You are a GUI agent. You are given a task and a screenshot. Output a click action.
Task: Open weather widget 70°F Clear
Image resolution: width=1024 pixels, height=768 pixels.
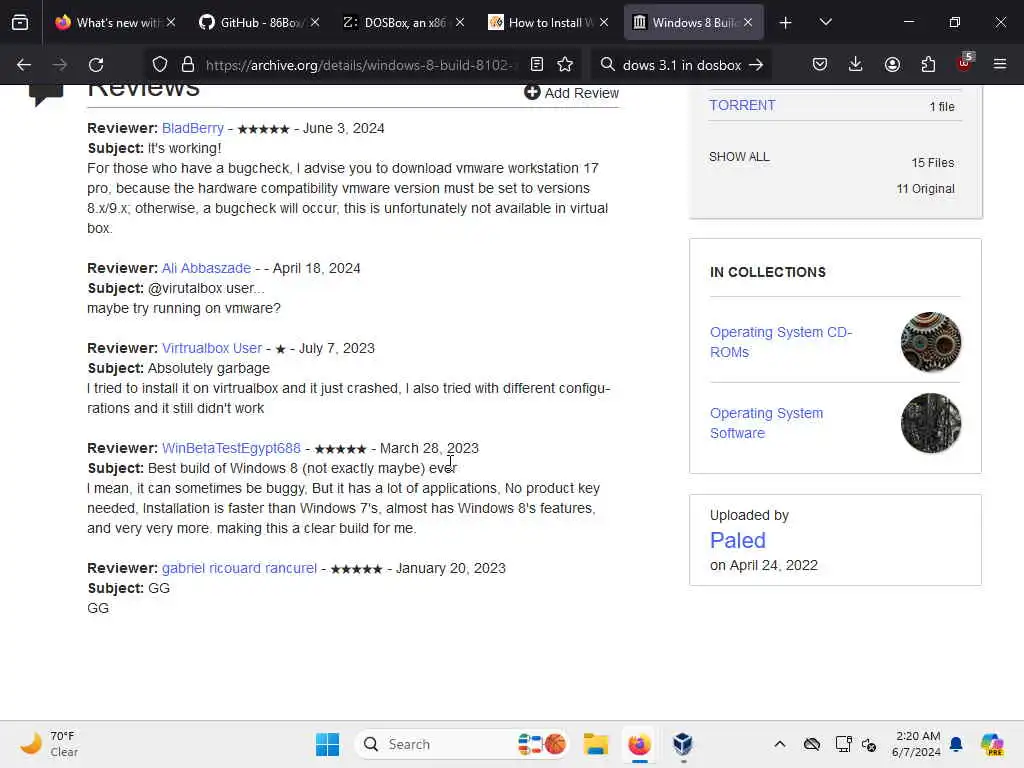49,744
